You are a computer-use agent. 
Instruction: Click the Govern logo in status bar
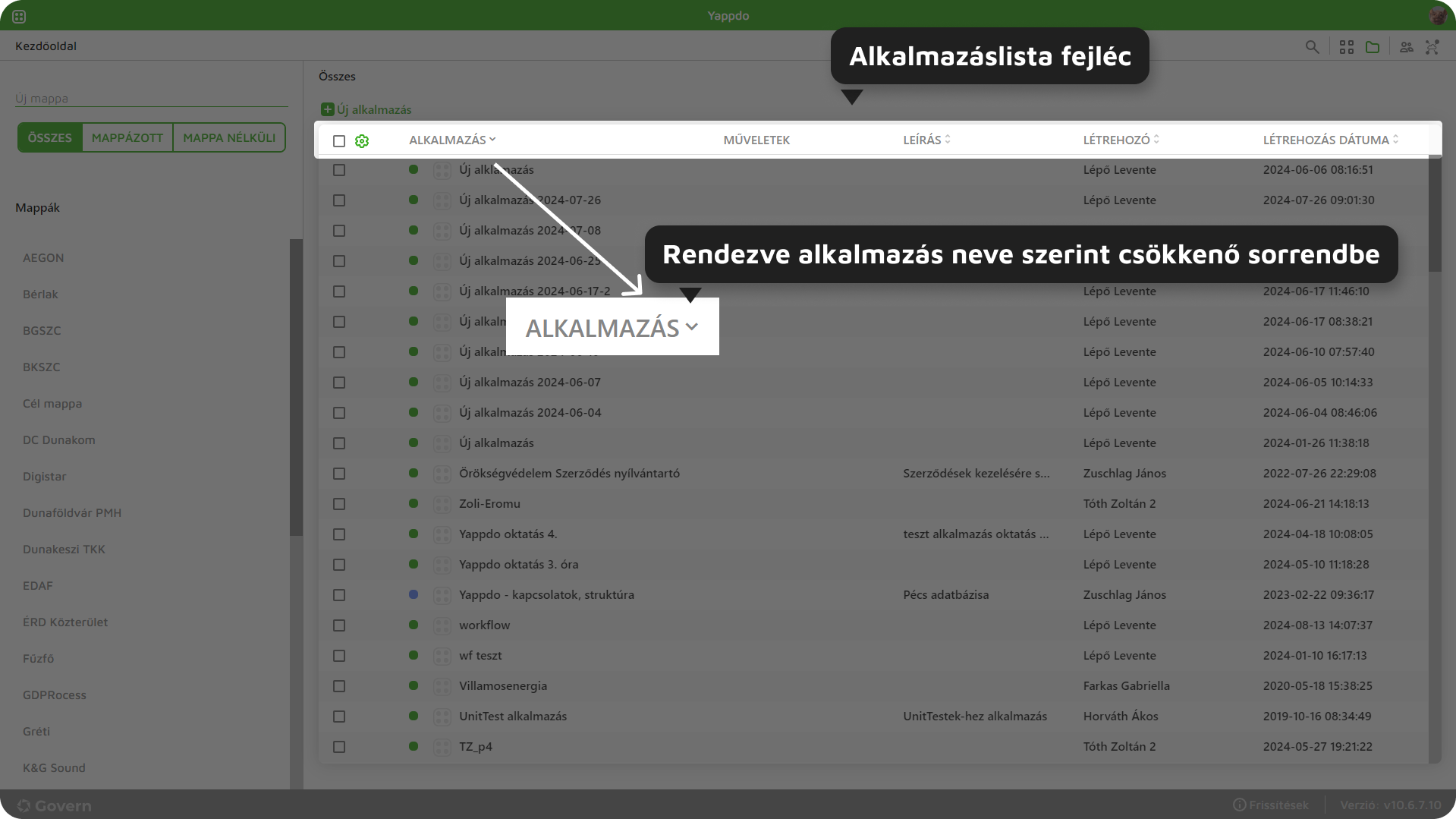pyautogui.click(x=53, y=805)
